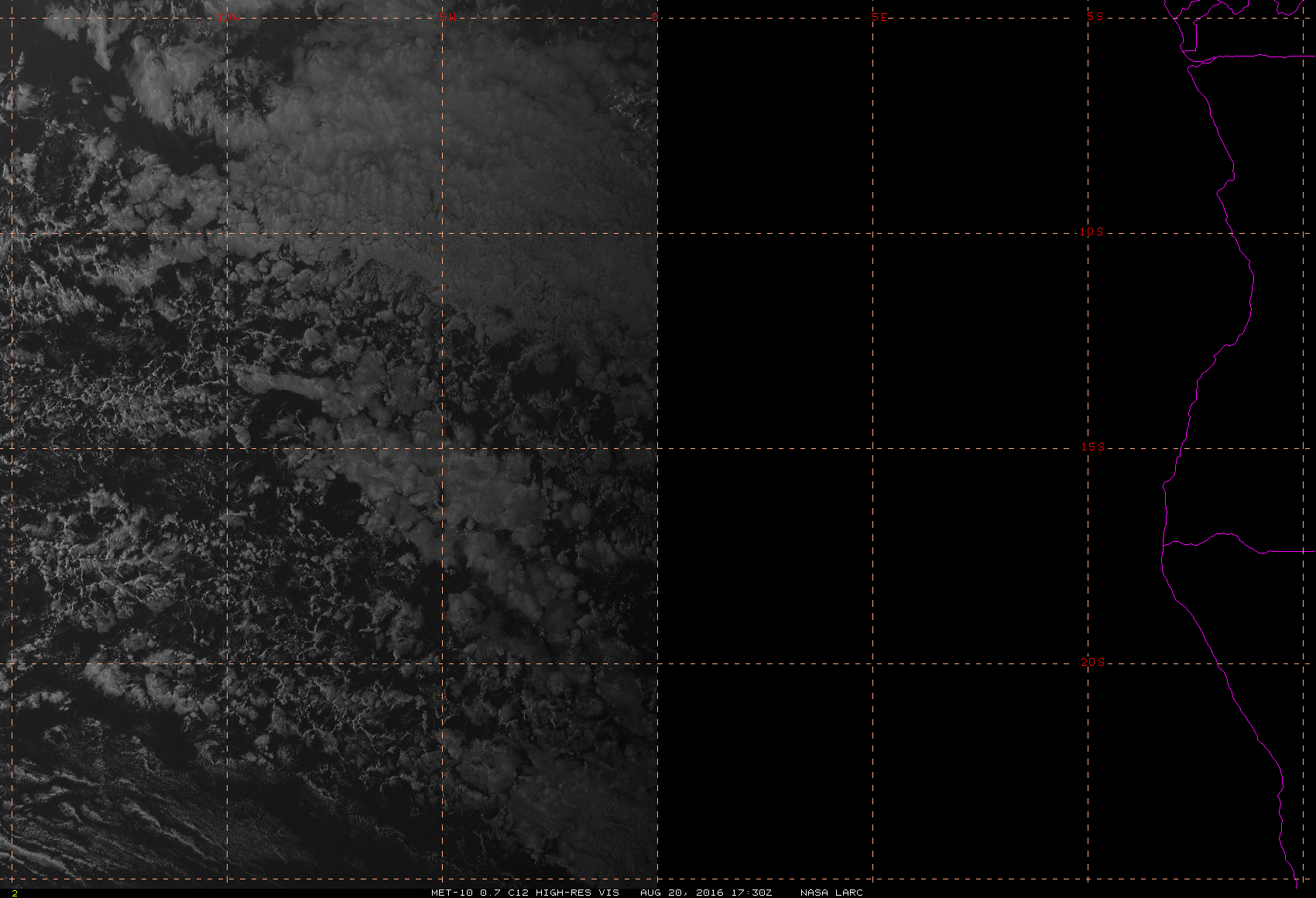This screenshot has width=1316, height=898.
Task: Click the 5E longitude label
Action: 880,17
